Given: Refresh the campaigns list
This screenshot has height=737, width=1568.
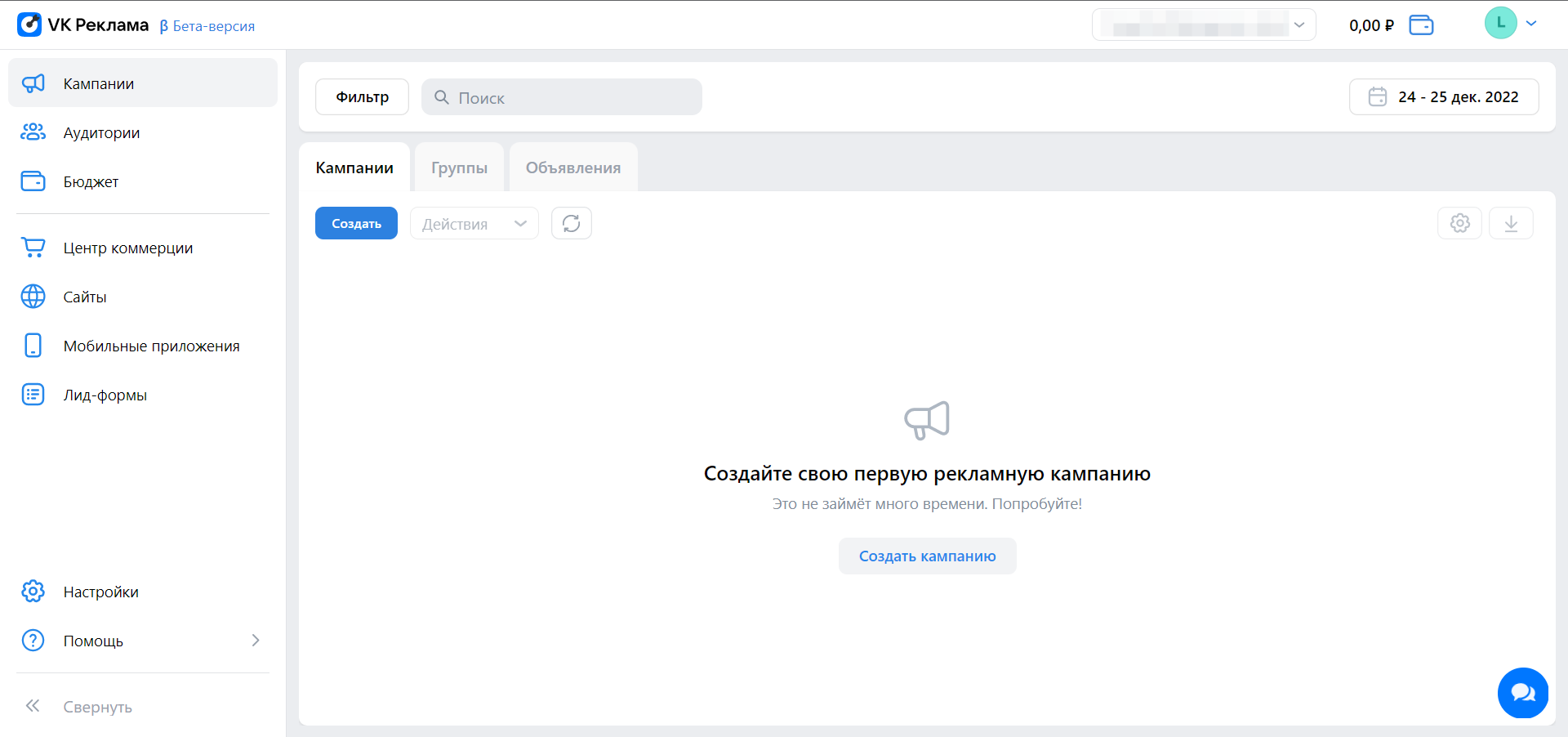Looking at the screenshot, I should (x=571, y=223).
